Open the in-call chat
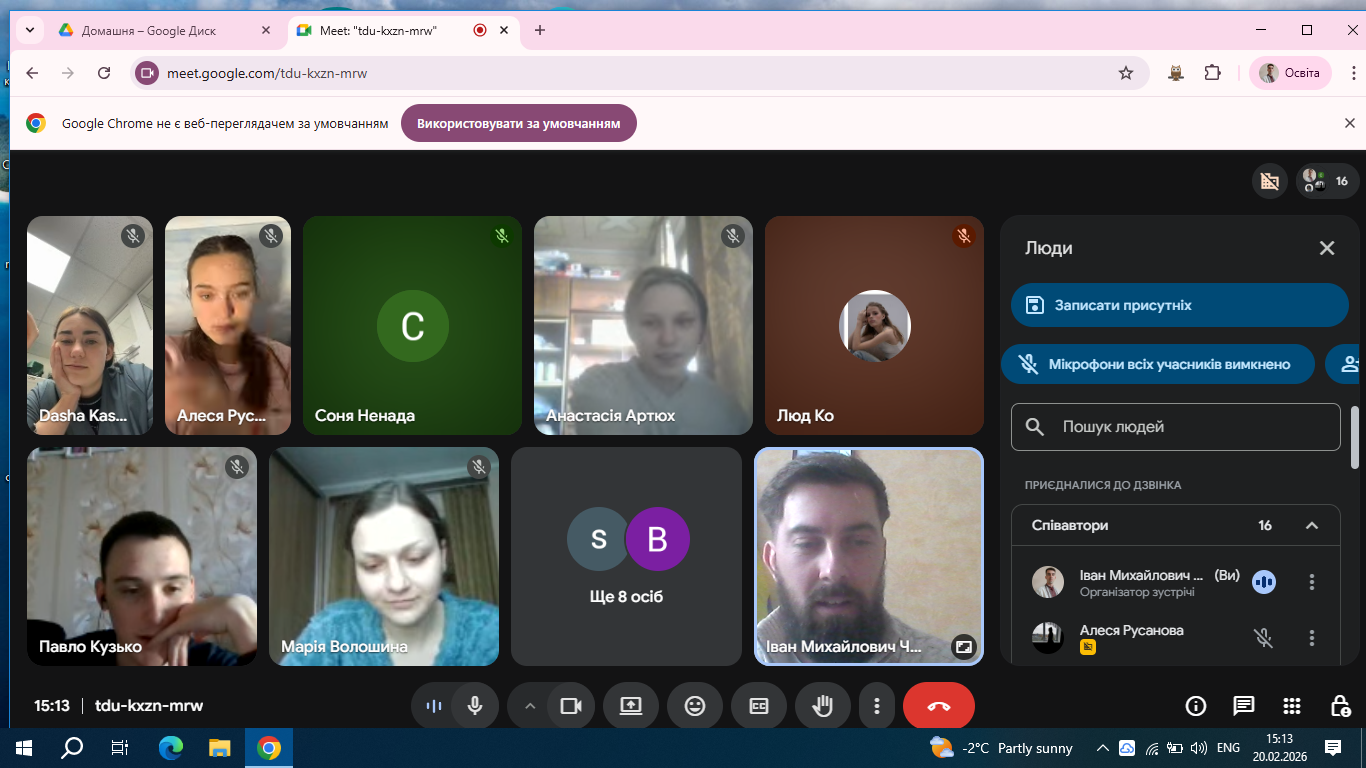This screenshot has width=1366, height=768. (1244, 706)
